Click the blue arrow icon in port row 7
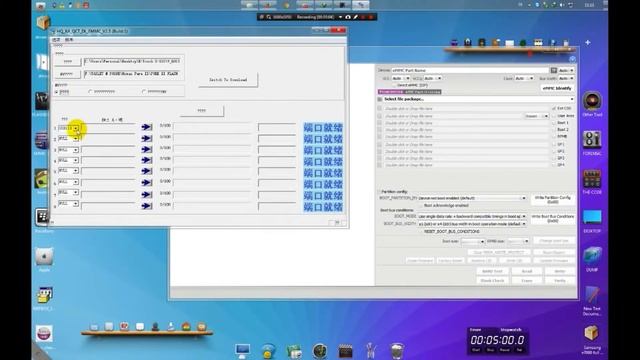Screen dimensions: 640x360 147,194
